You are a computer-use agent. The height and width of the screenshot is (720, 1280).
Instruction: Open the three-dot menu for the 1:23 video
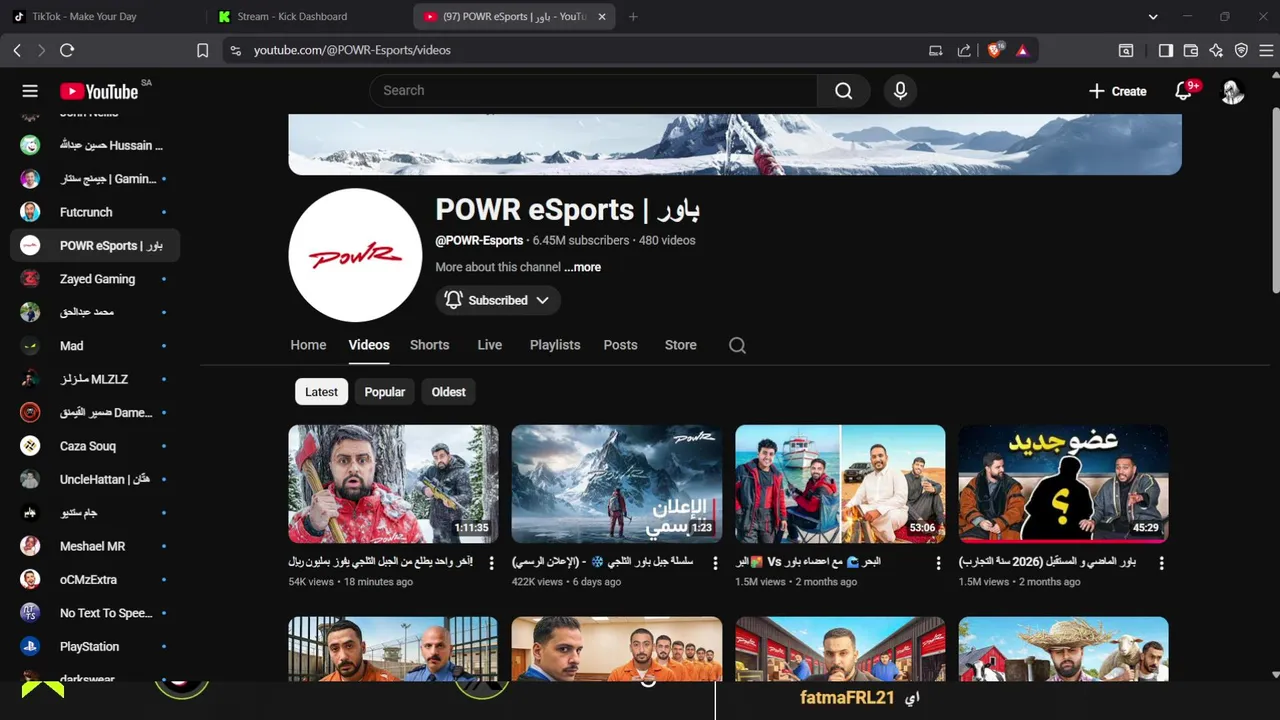coord(715,563)
